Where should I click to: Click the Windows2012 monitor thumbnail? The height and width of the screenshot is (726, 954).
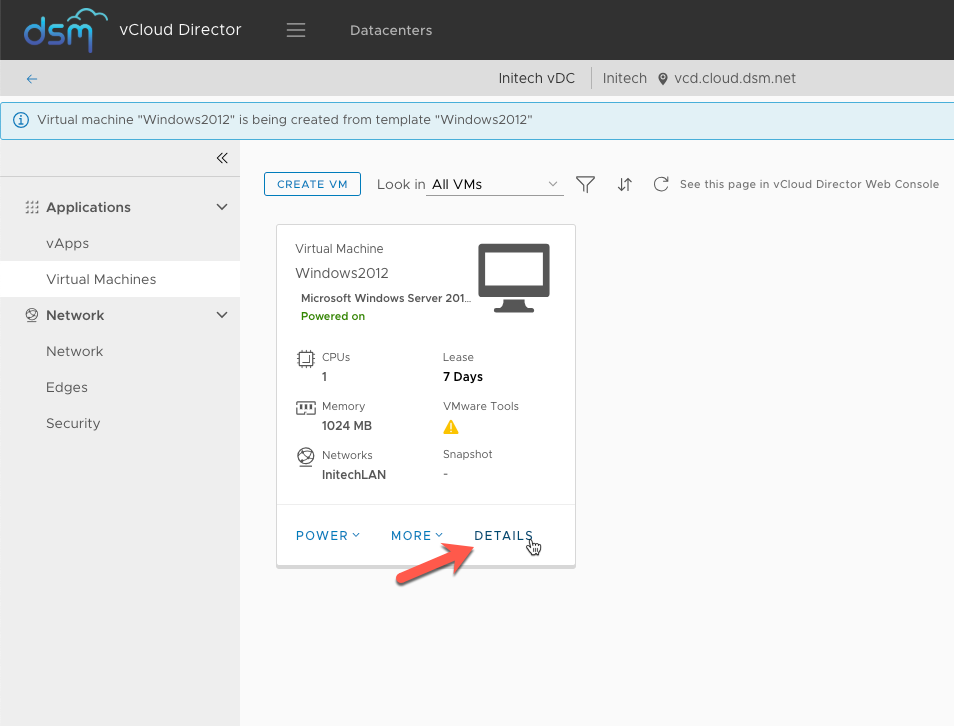[x=514, y=277]
